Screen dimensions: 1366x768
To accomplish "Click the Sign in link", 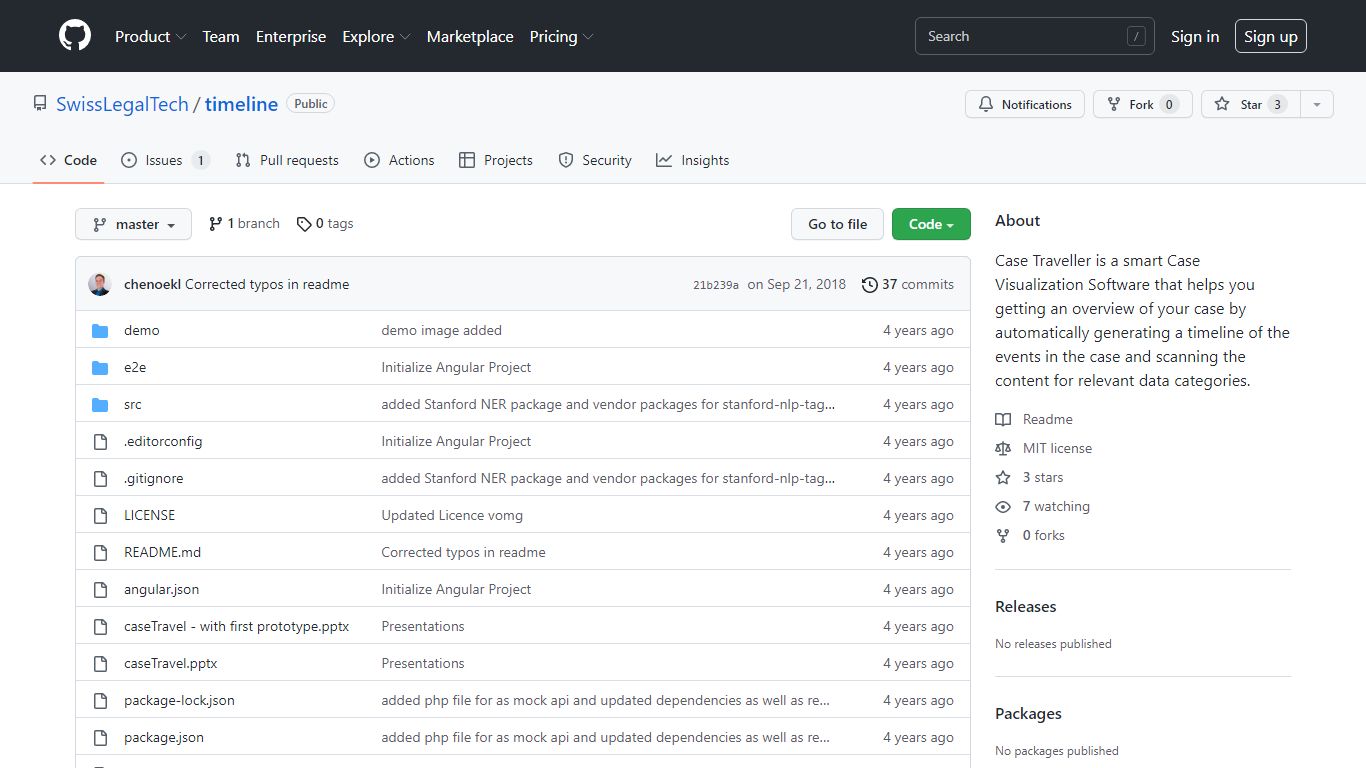I will pyautogui.click(x=1195, y=36).
